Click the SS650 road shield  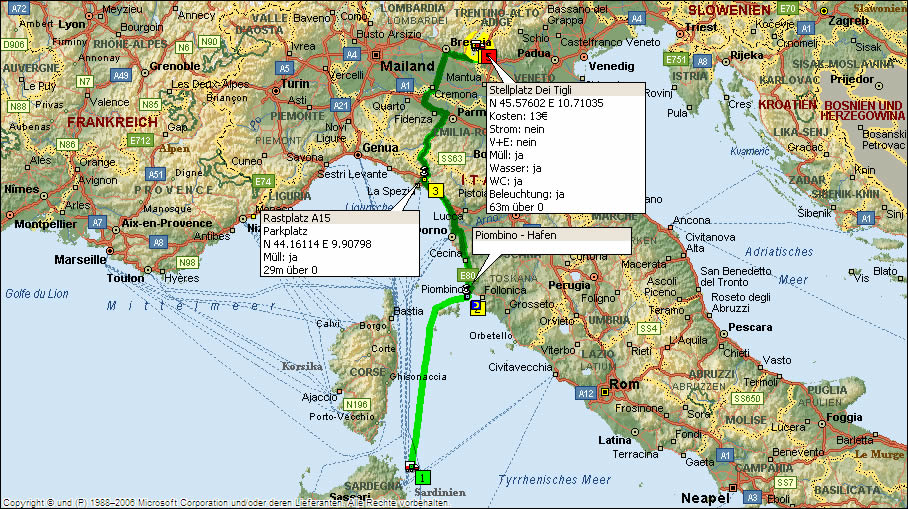point(747,398)
